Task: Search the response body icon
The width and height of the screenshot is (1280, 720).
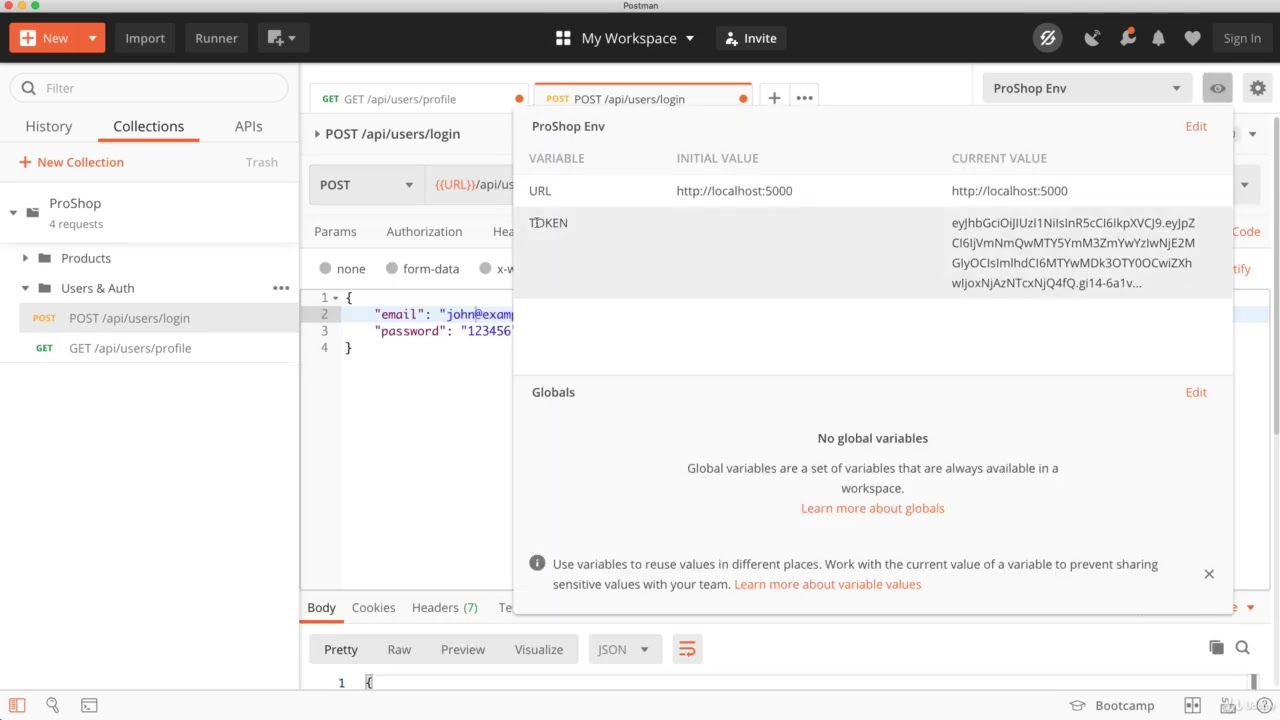Action: (1242, 648)
